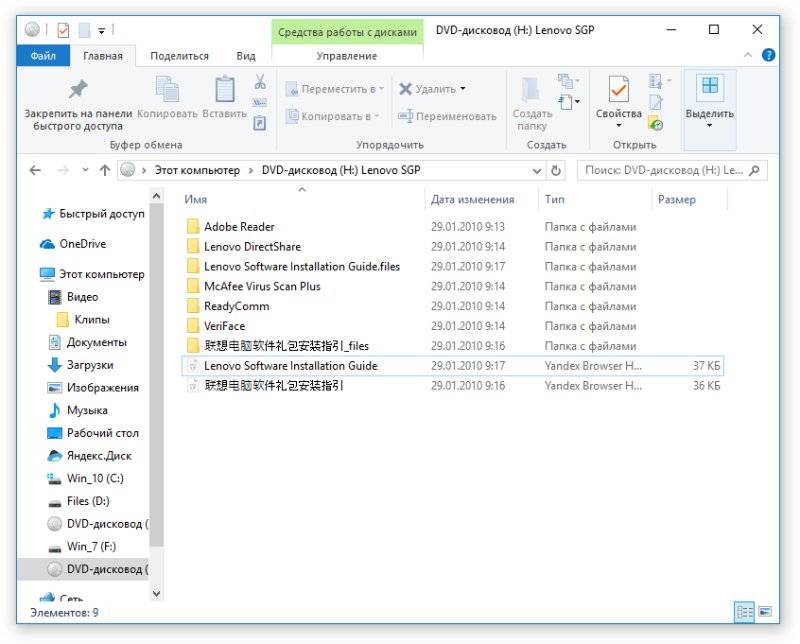
Task: Click the Pin to Quick Access pushpin icon
Action: 78,89
